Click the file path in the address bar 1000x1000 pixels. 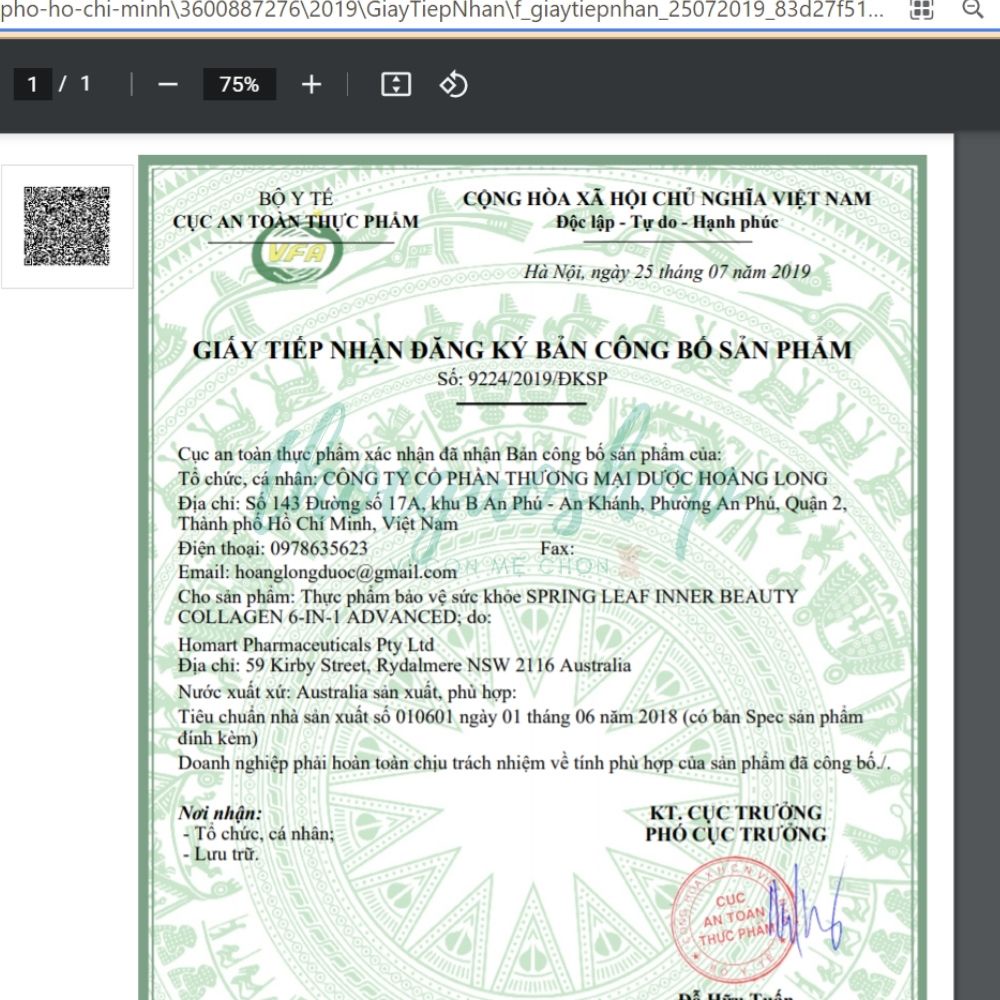pos(440,10)
